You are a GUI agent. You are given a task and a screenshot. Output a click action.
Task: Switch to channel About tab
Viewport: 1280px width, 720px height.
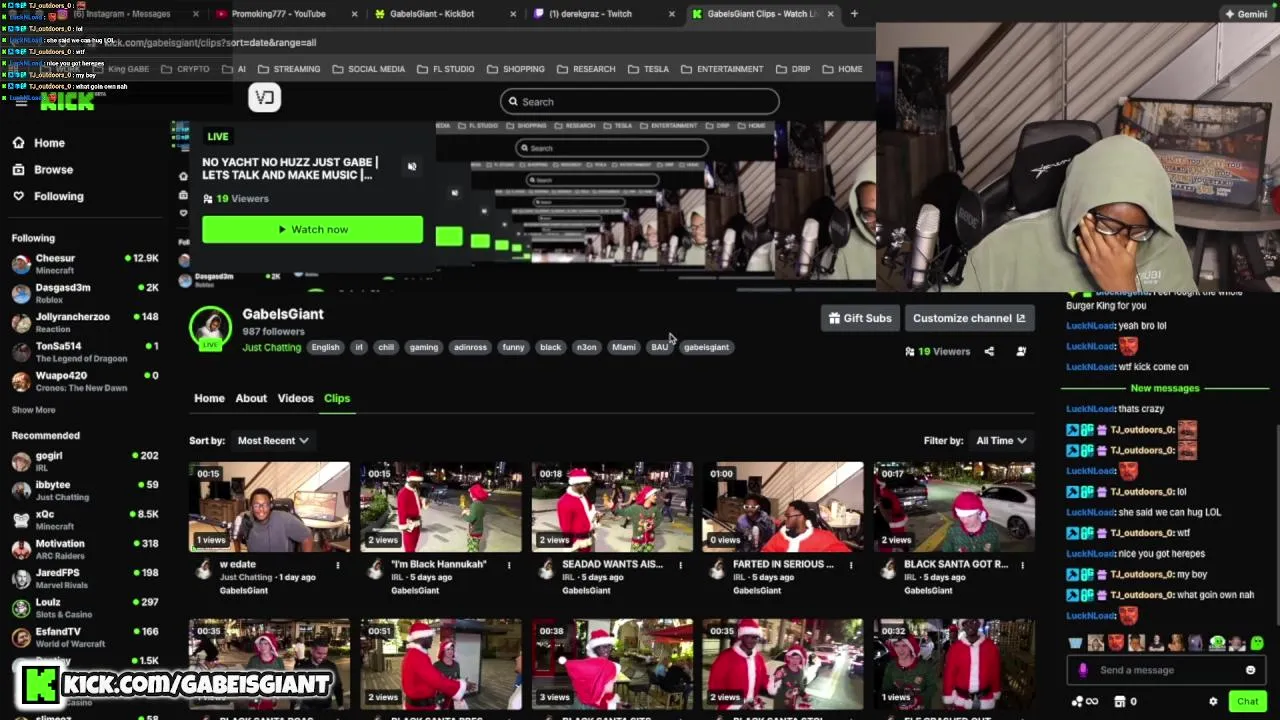tap(251, 398)
